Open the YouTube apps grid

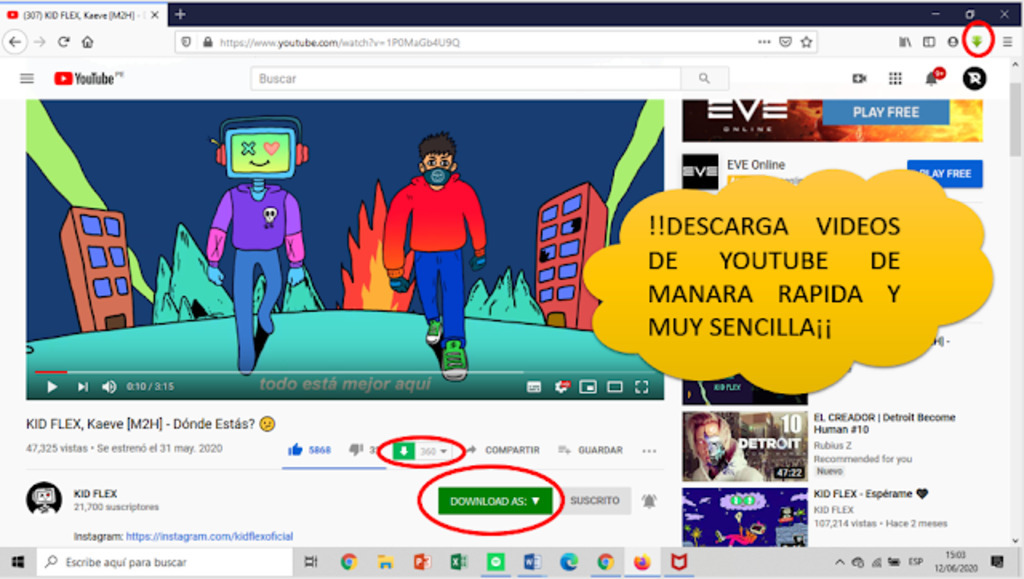[x=895, y=78]
